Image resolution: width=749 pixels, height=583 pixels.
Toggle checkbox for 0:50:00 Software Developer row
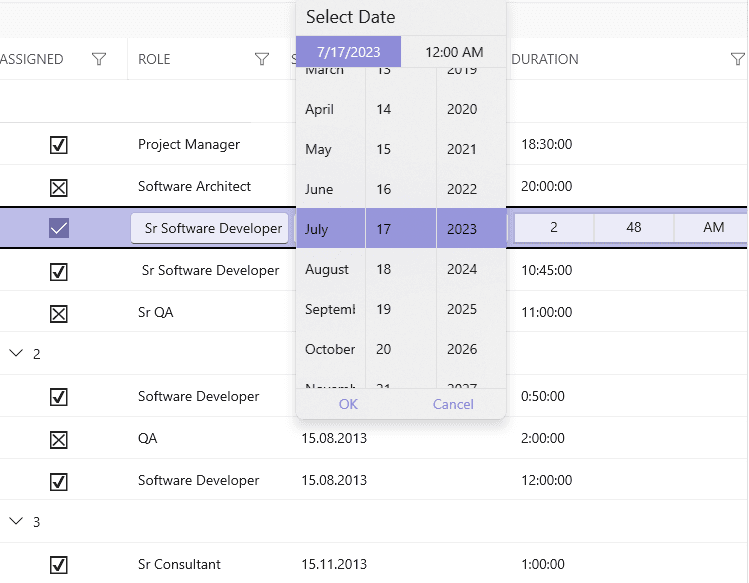[59, 397]
